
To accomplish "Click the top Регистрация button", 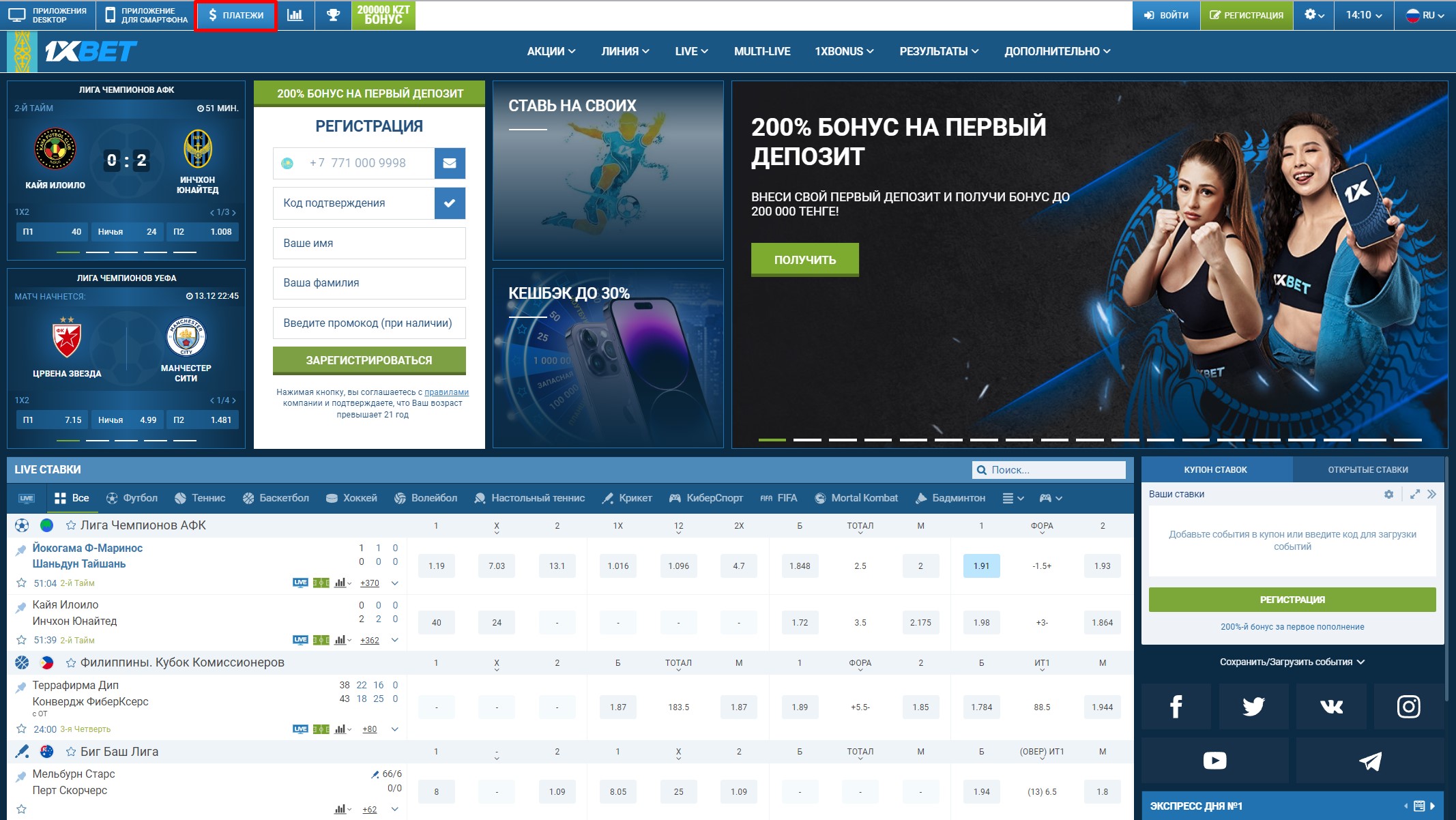I will tap(1247, 15).
